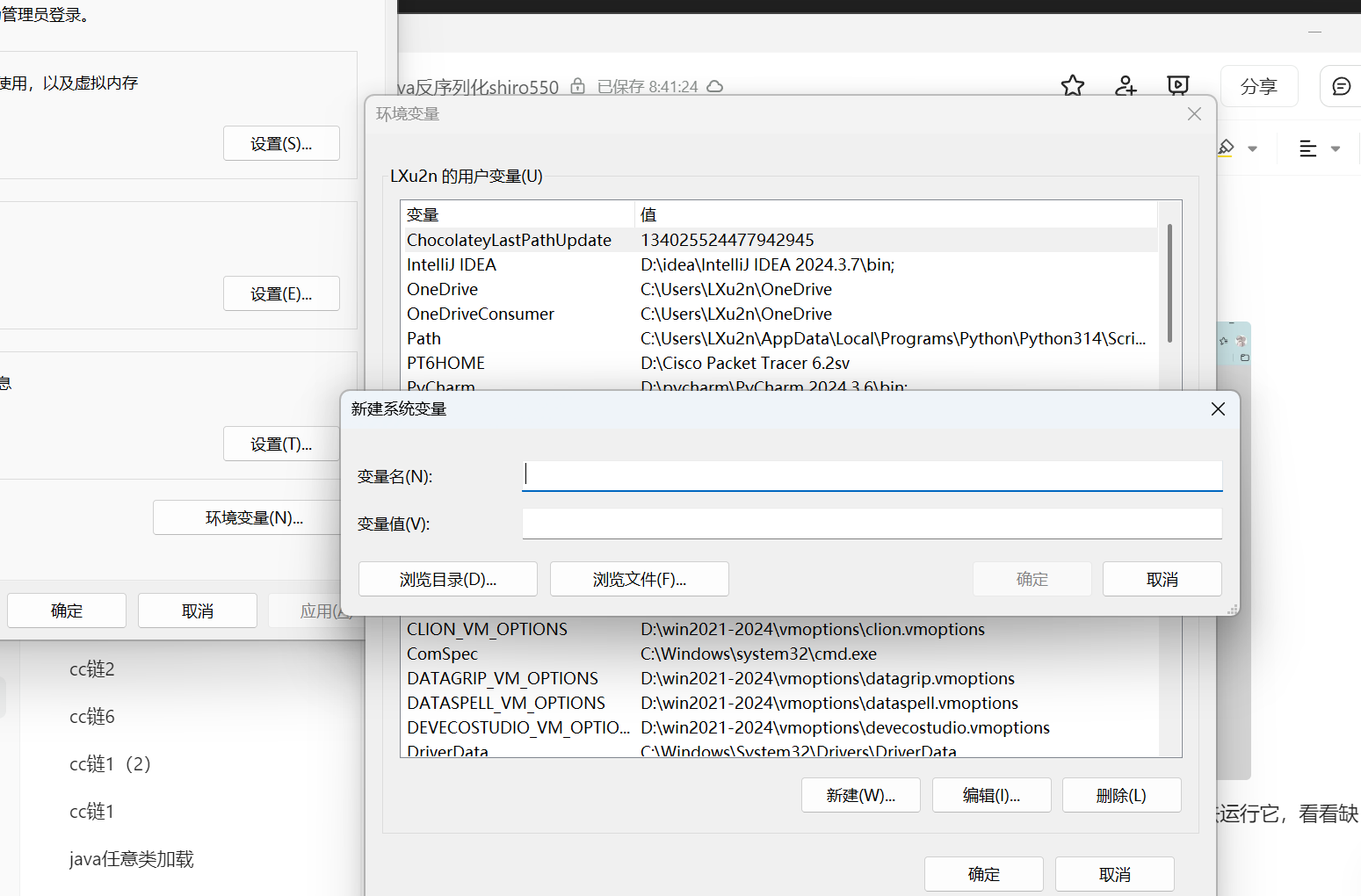Click the user variables list scrollbar

(1169, 281)
